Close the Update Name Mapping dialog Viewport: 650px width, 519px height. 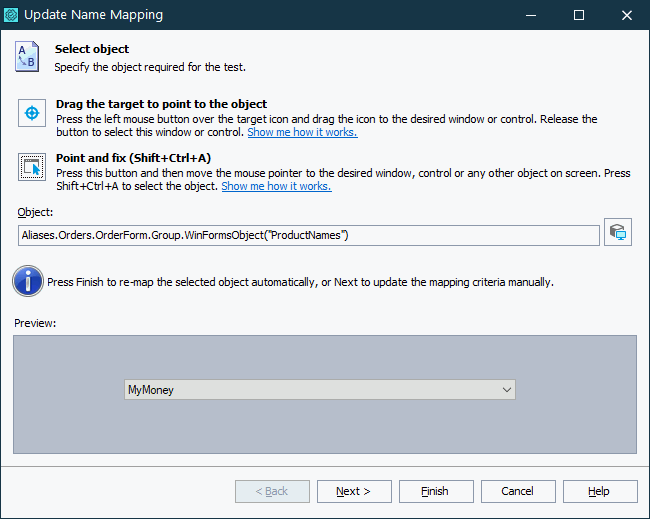click(x=625, y=15)
